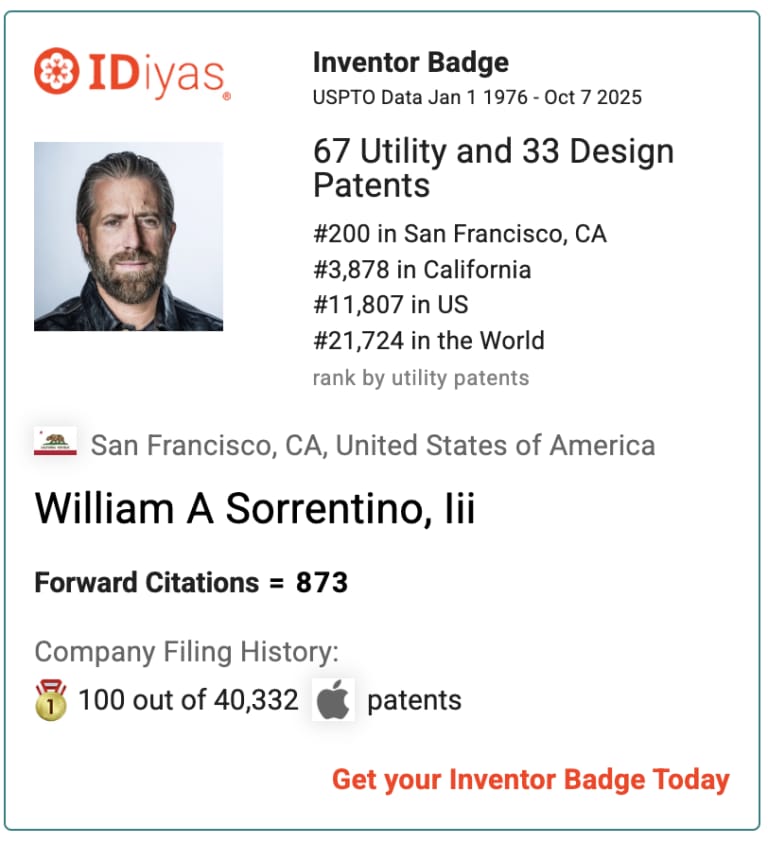
Task: Click the rank by utility patents note
Action: coord(420,378)
